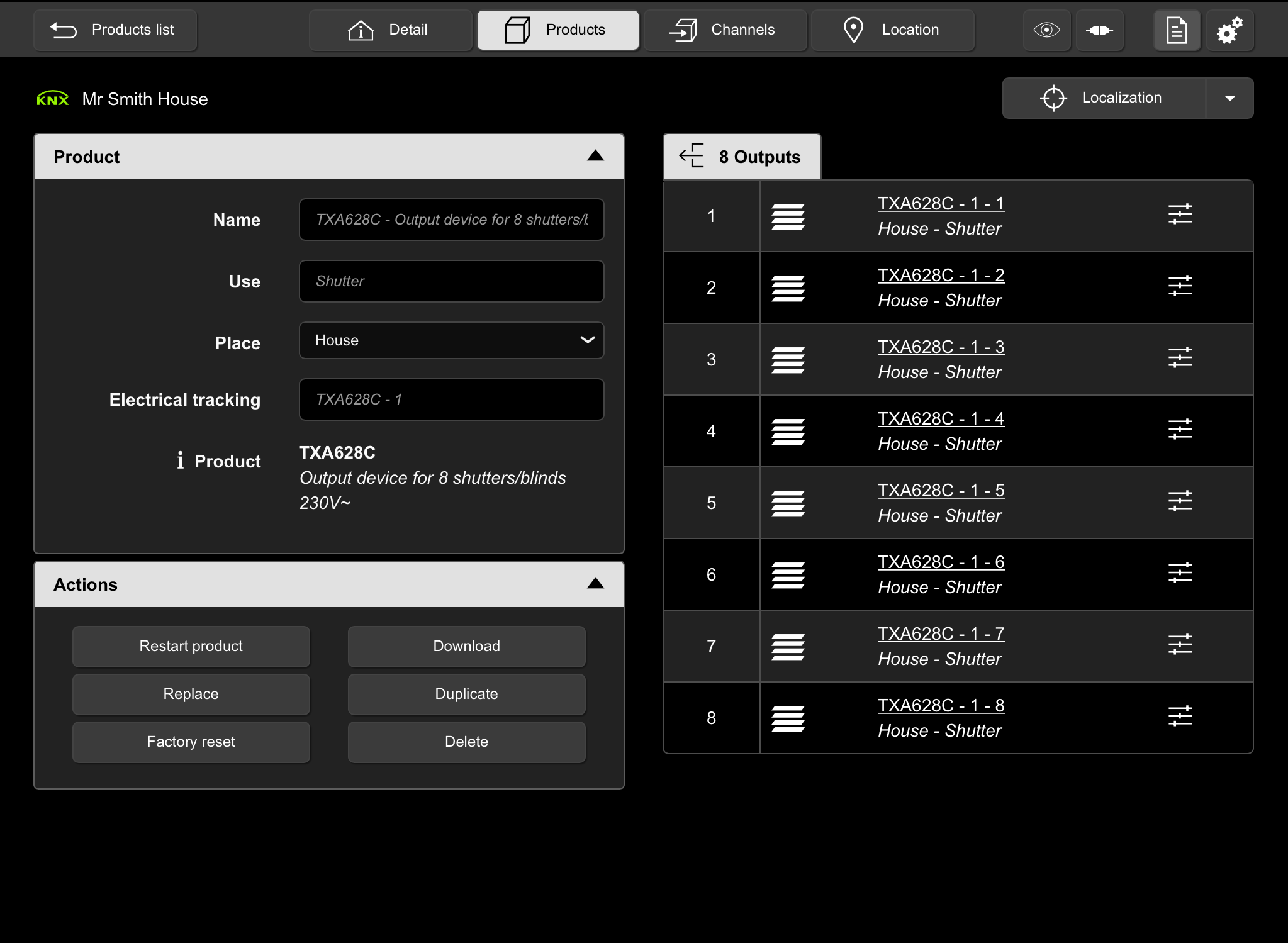1288x943 pixels.
Task: Open link TXA628C - 1 - 5
Action: [x=941, y=491]
